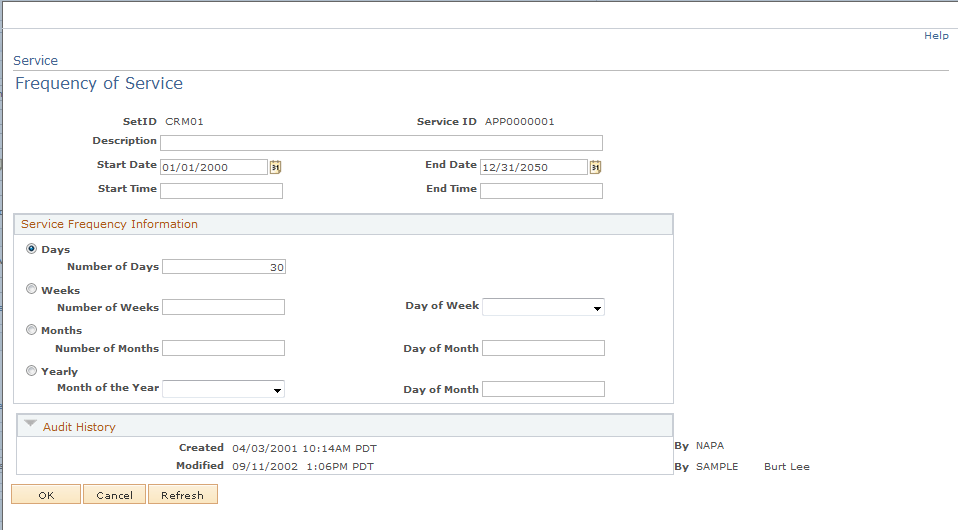Select the Yearly frequency radio button
The width and height of the screenshot is (958, 530).
coord(31,370)
